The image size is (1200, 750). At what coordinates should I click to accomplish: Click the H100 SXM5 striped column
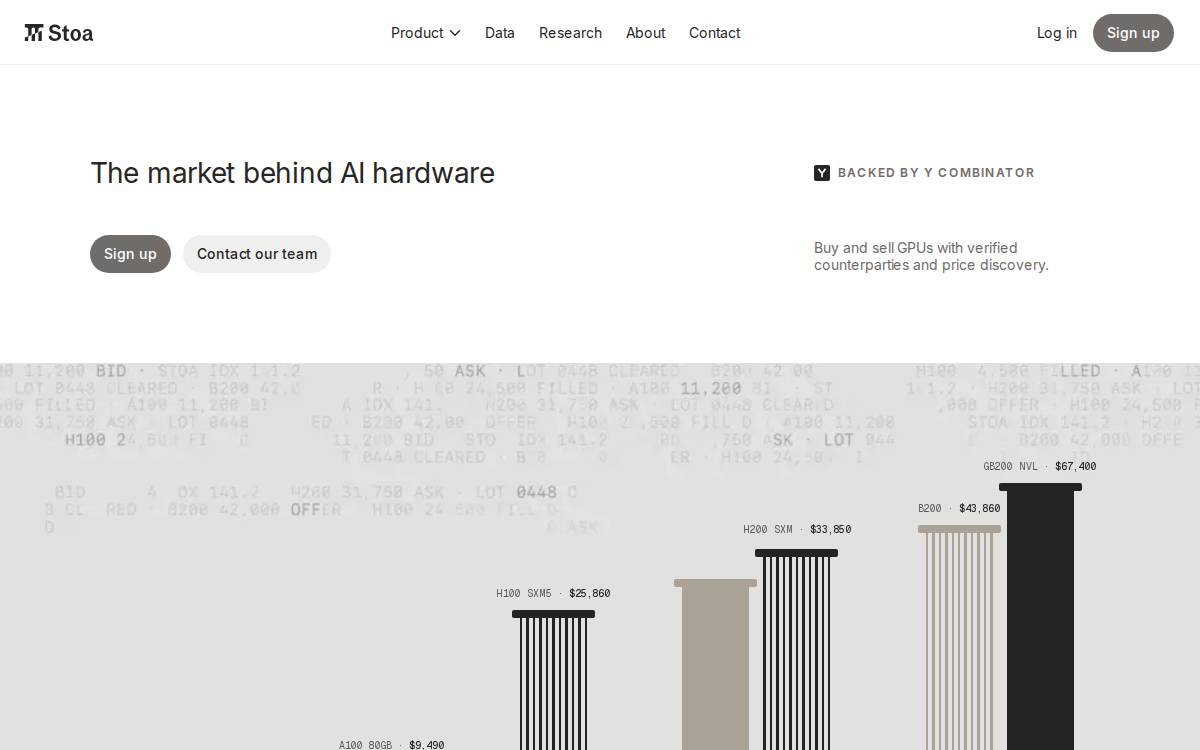[553, 680]
